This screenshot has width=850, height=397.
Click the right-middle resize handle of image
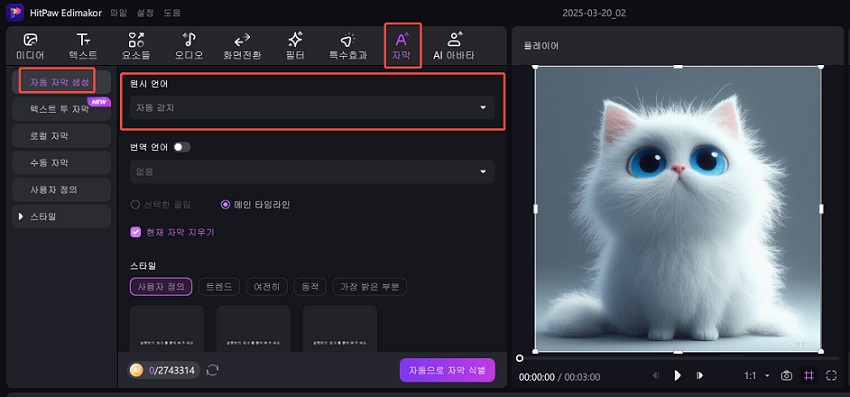[x=821, y=209]
